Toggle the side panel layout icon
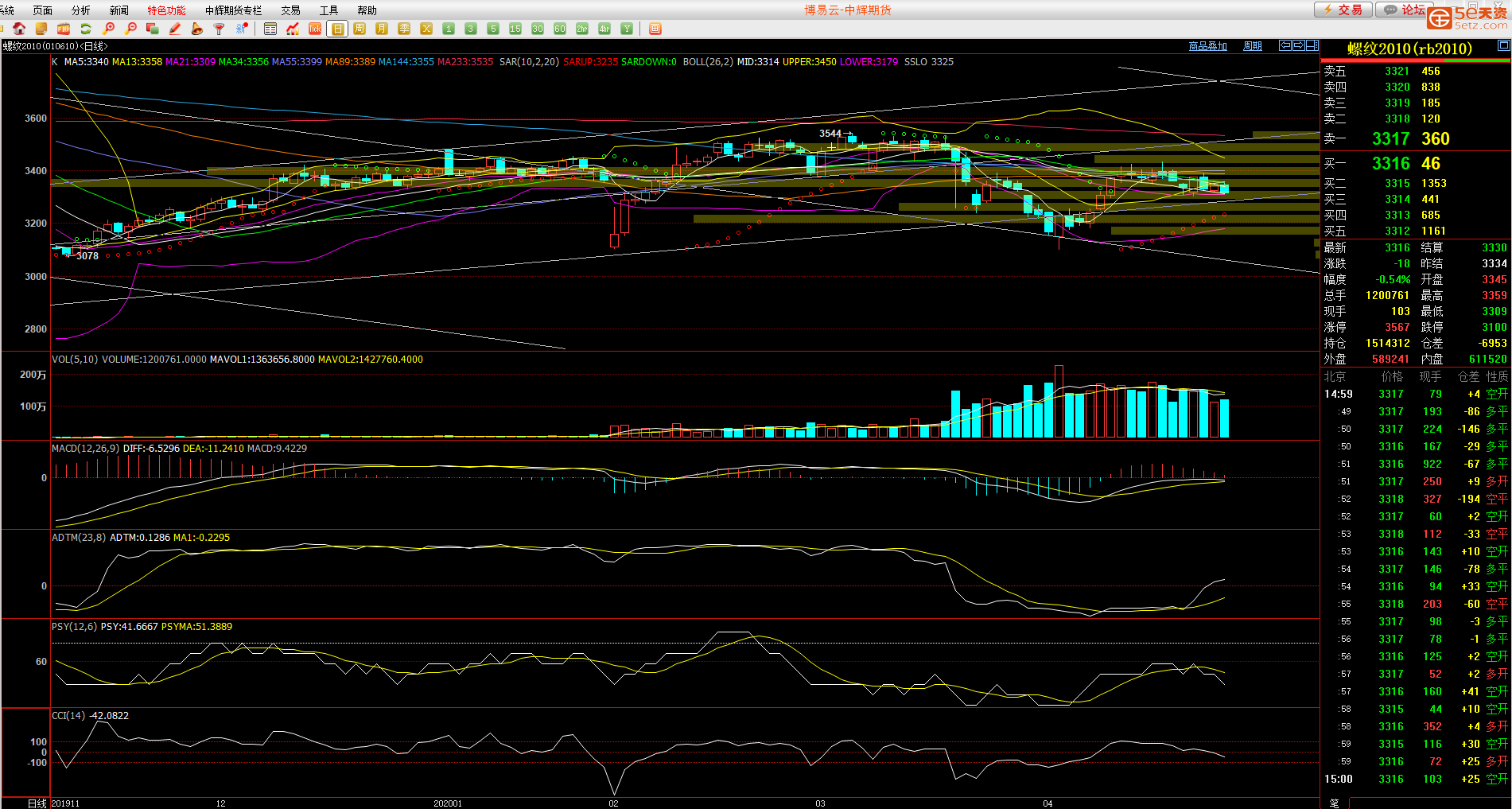Viewport: 1512px width, 809px height. [x=1312, y=45]
